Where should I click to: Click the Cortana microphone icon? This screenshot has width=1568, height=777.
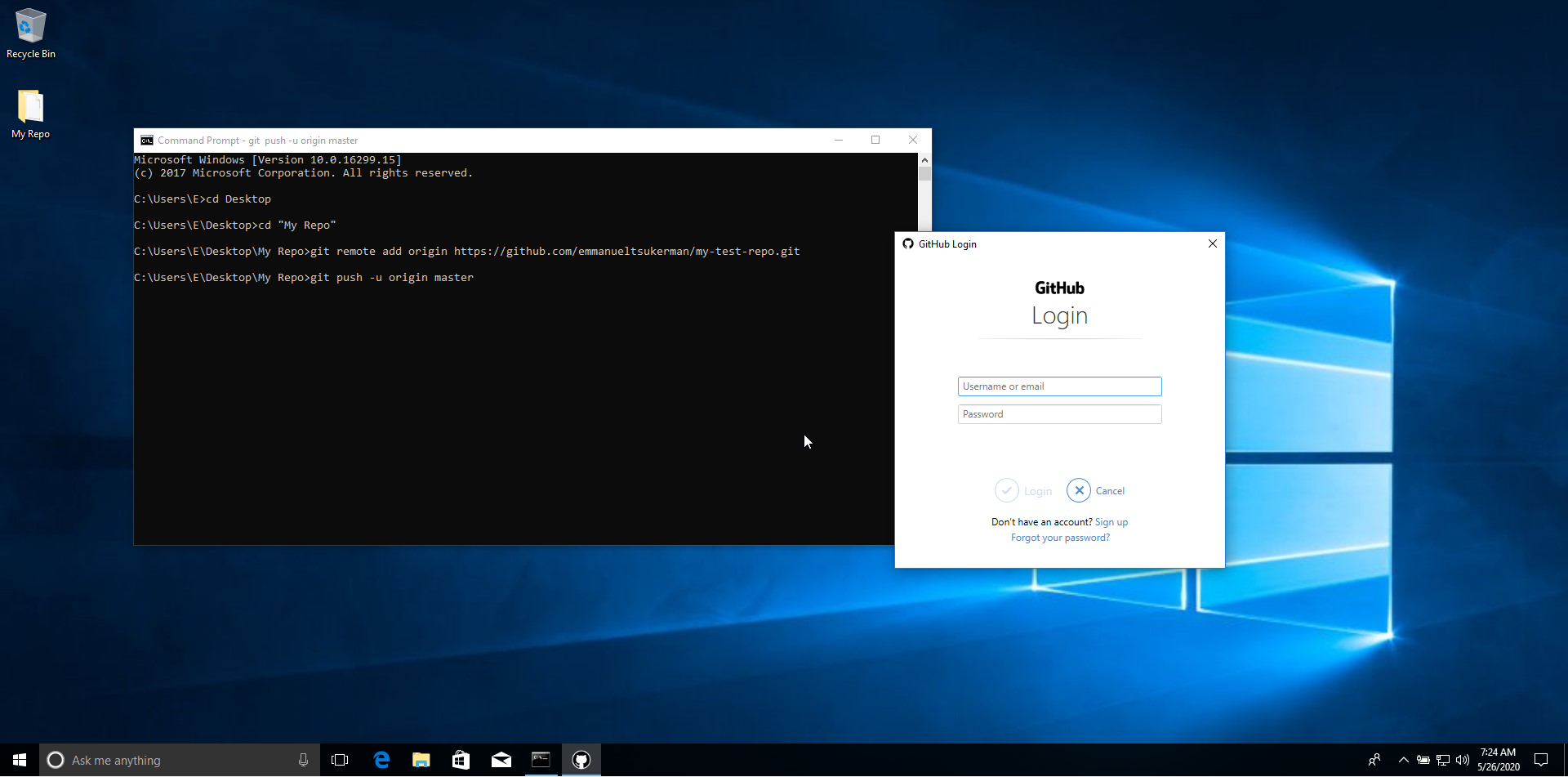(x=303, y=760)
